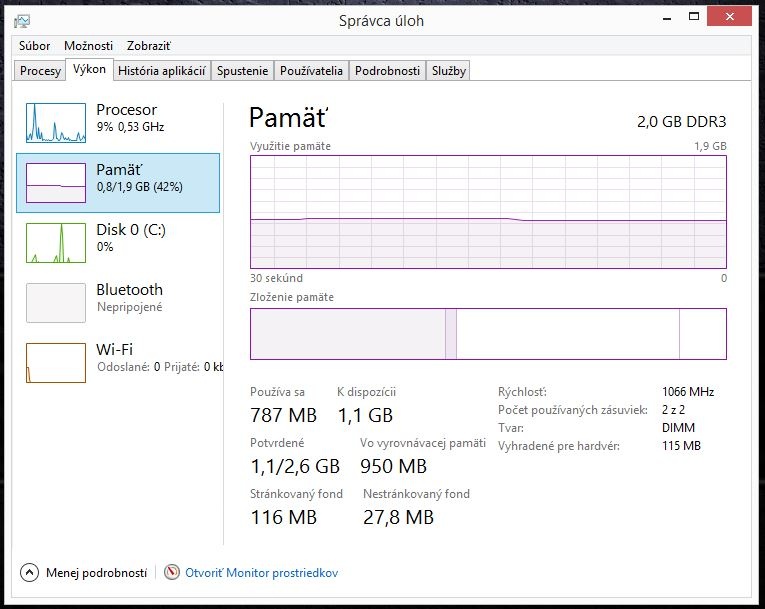Click the Otvoriť Monitor prostriedkov link
The image size is (765, 609).
pyautogui.click(x=262, y=573)
